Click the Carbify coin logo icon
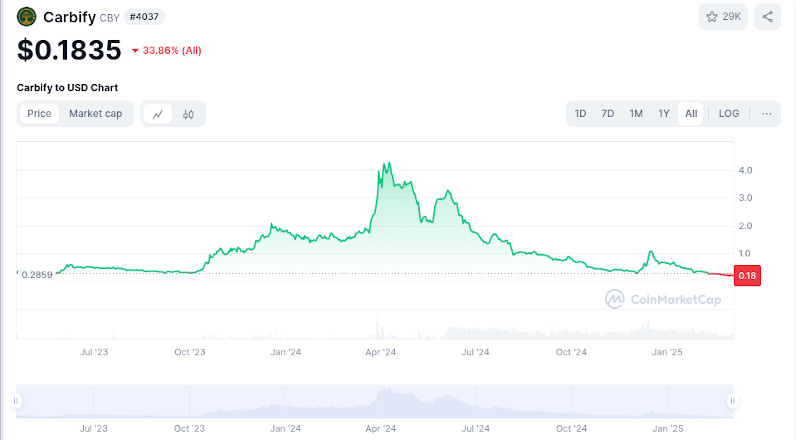This screenshot has width=800, height=440. point(26,16)
